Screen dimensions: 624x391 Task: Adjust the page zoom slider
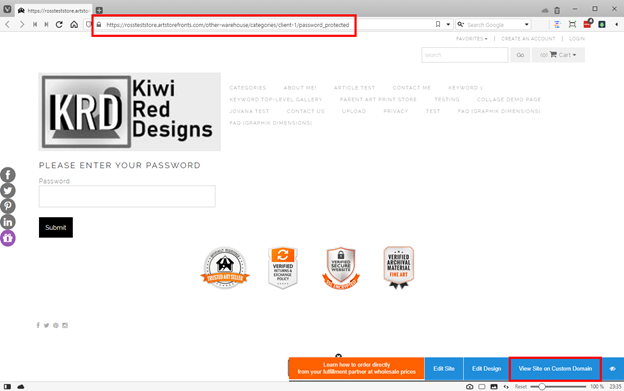point(558,387)
